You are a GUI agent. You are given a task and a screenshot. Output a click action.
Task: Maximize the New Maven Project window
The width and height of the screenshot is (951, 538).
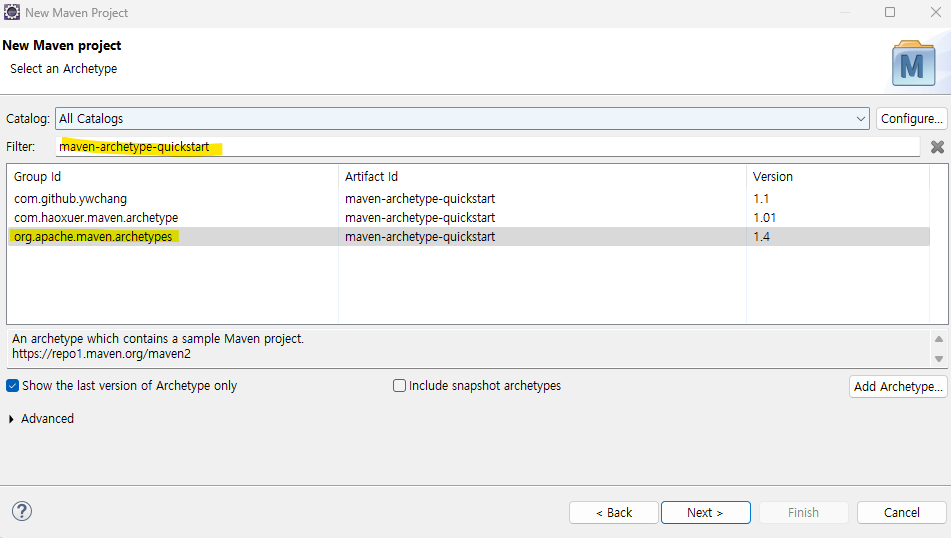pos(890,12)
